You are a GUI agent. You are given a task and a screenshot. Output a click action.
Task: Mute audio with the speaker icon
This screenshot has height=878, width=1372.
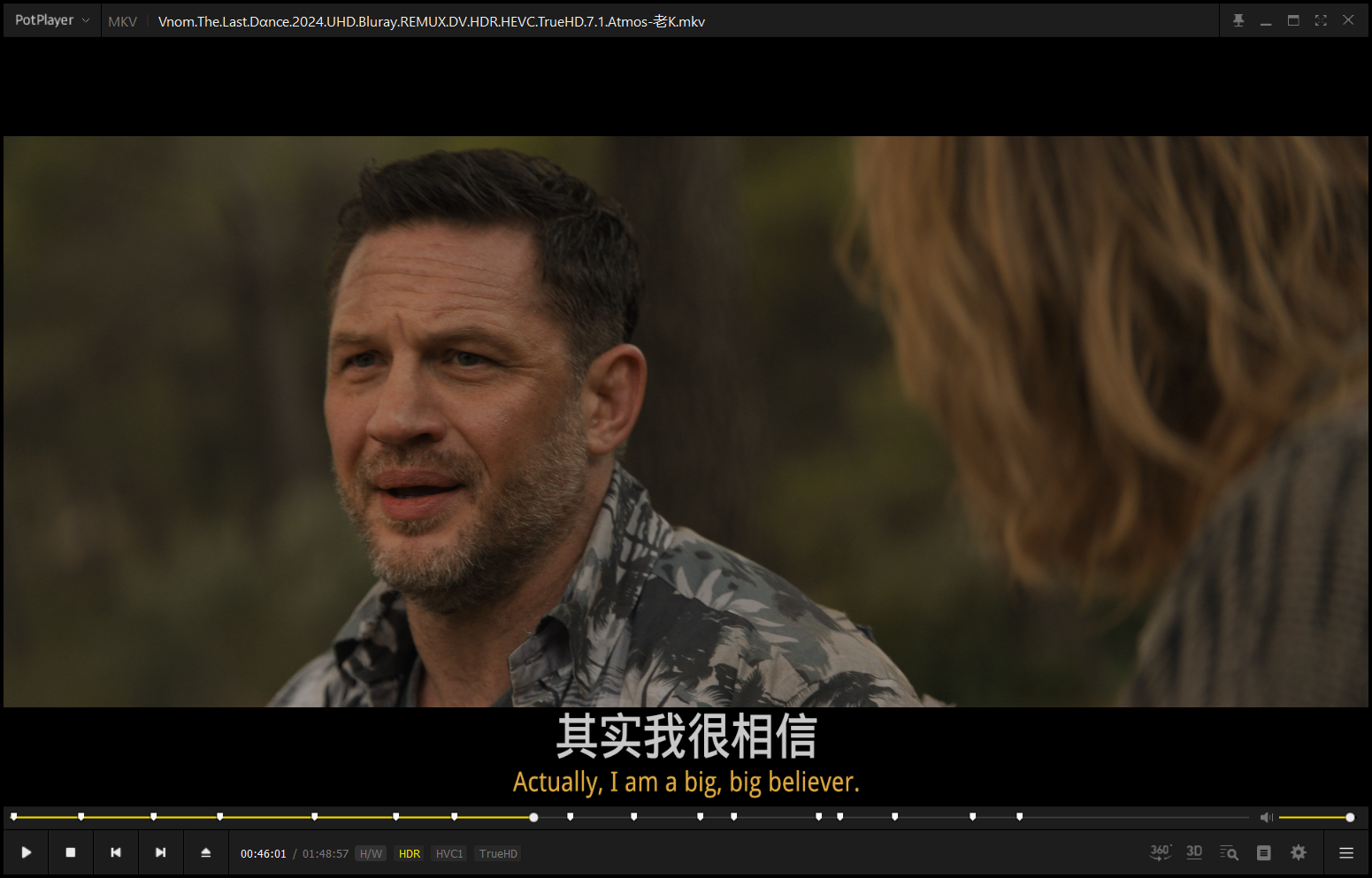[x=1266, y=817]
